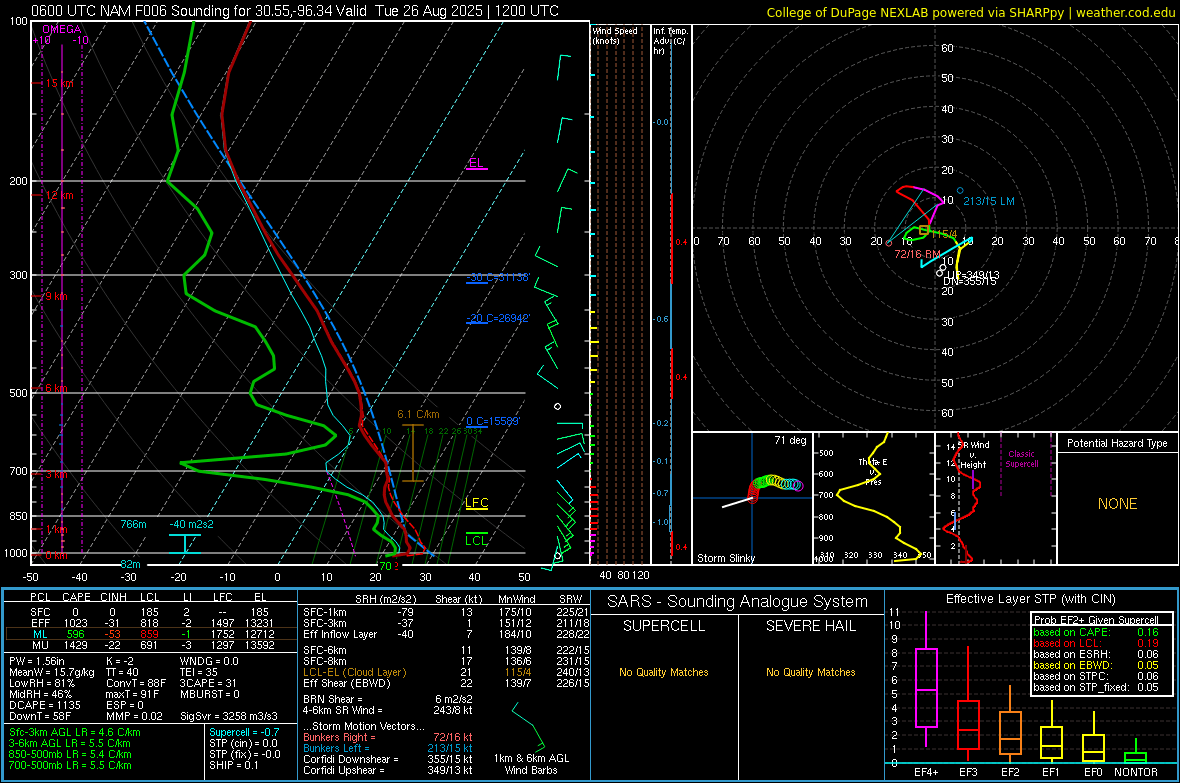Click the "Effective Layer STP (with CIN)" heading

click(1030, 599)
